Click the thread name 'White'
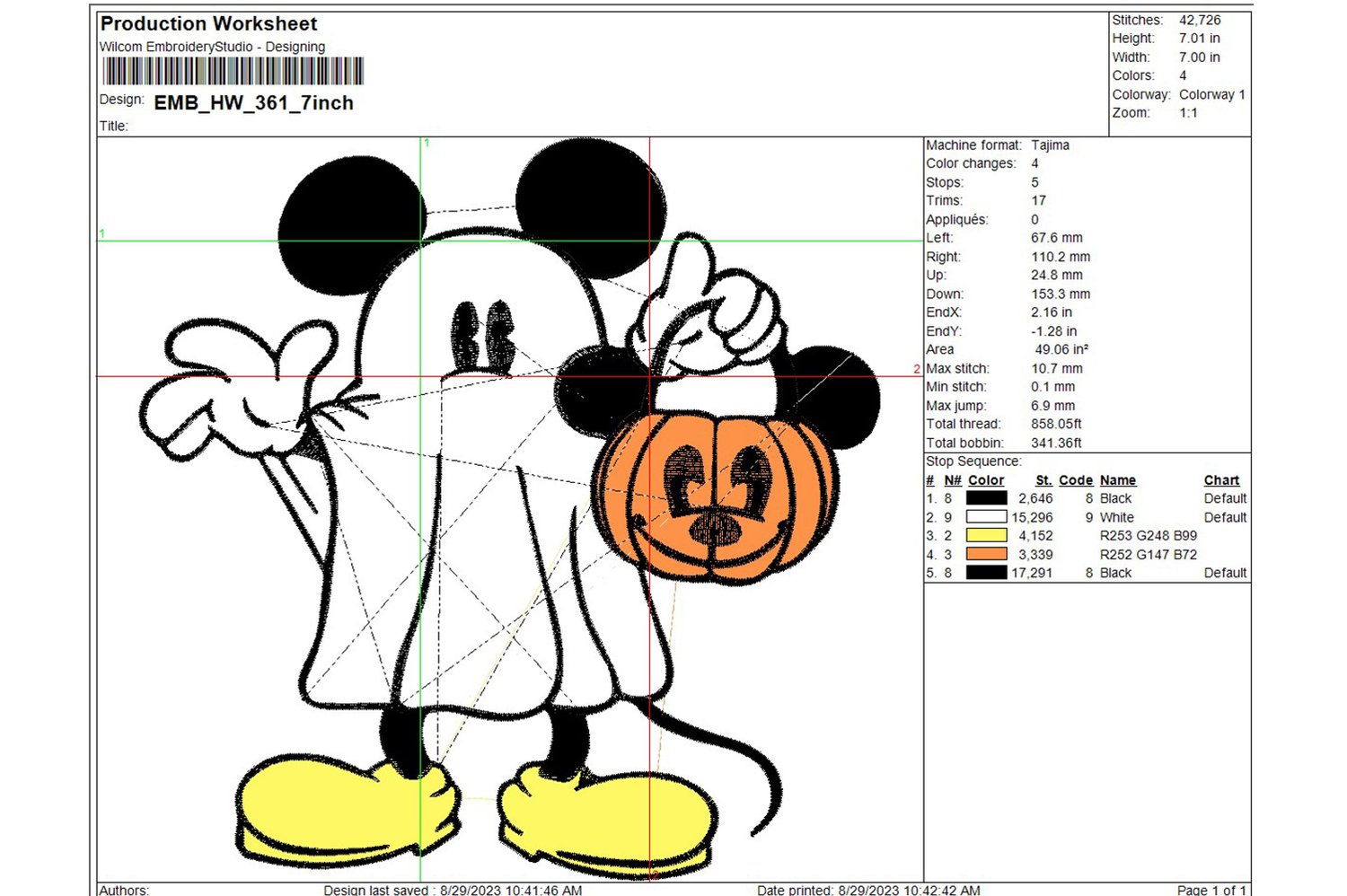This screenshot has width=1347, height=896. 1116,517
